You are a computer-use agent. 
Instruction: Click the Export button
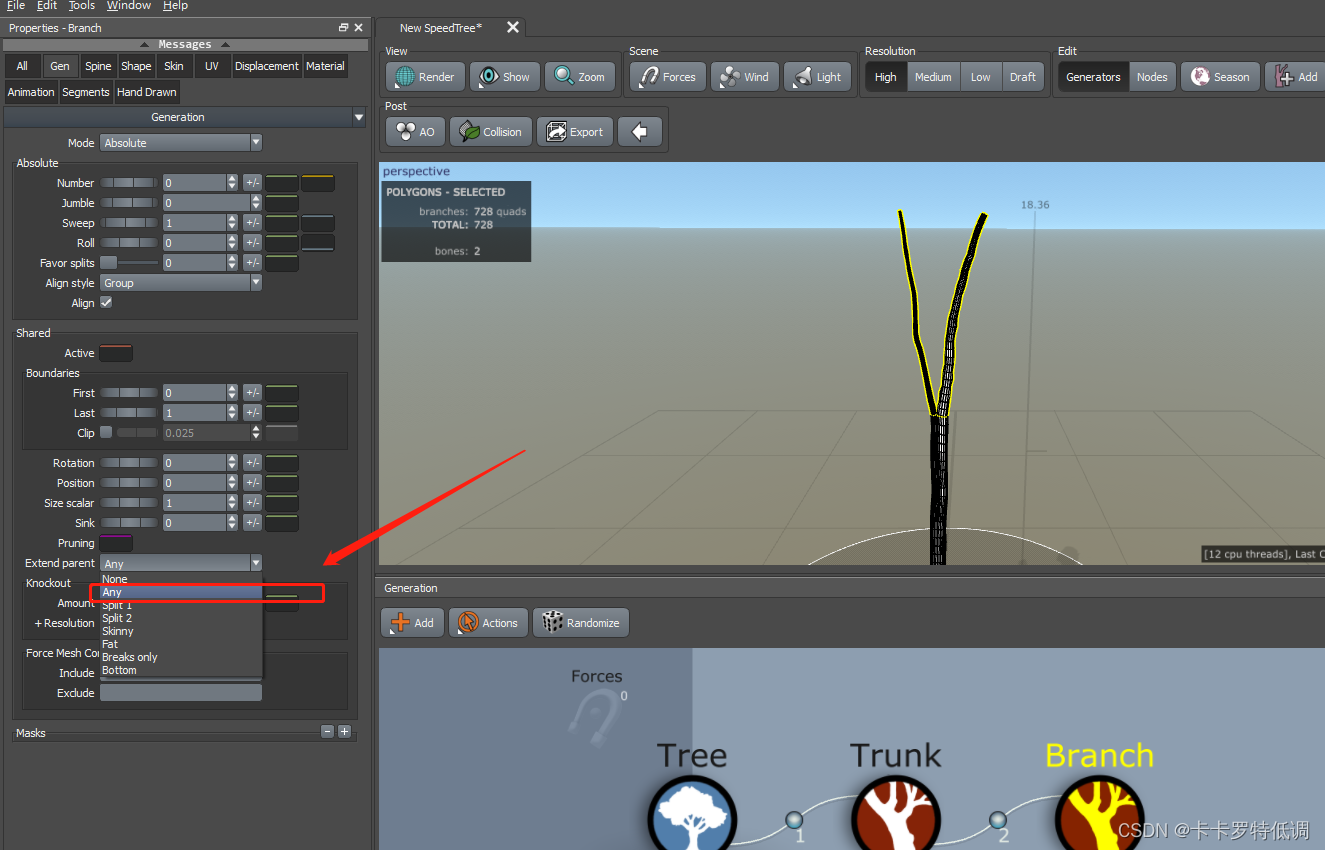point(574,132)
